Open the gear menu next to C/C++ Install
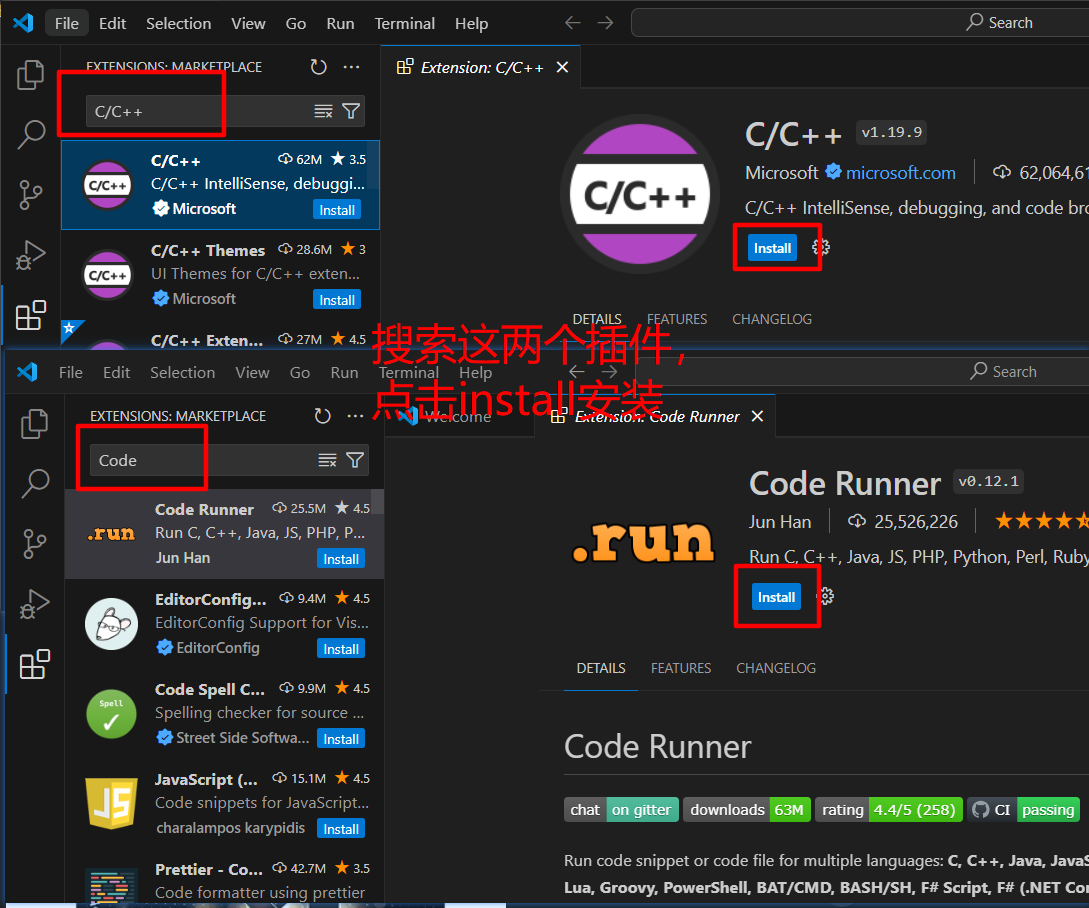1089x908 pixels. 821,248
